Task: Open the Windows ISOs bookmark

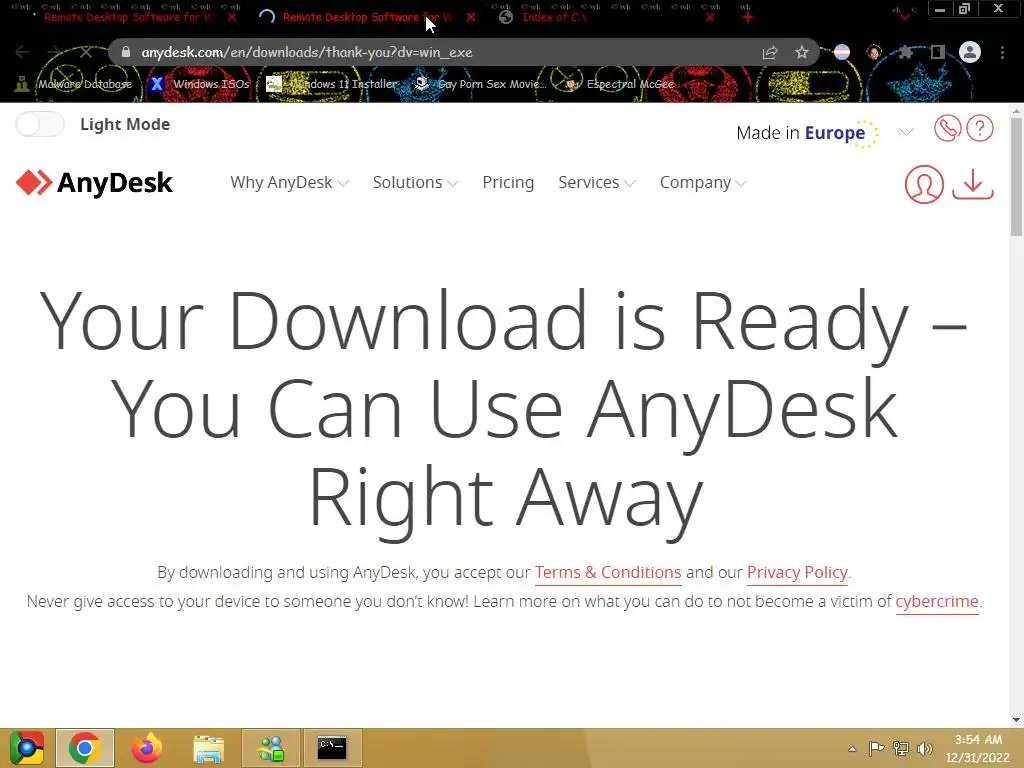Action: (200, 84)
